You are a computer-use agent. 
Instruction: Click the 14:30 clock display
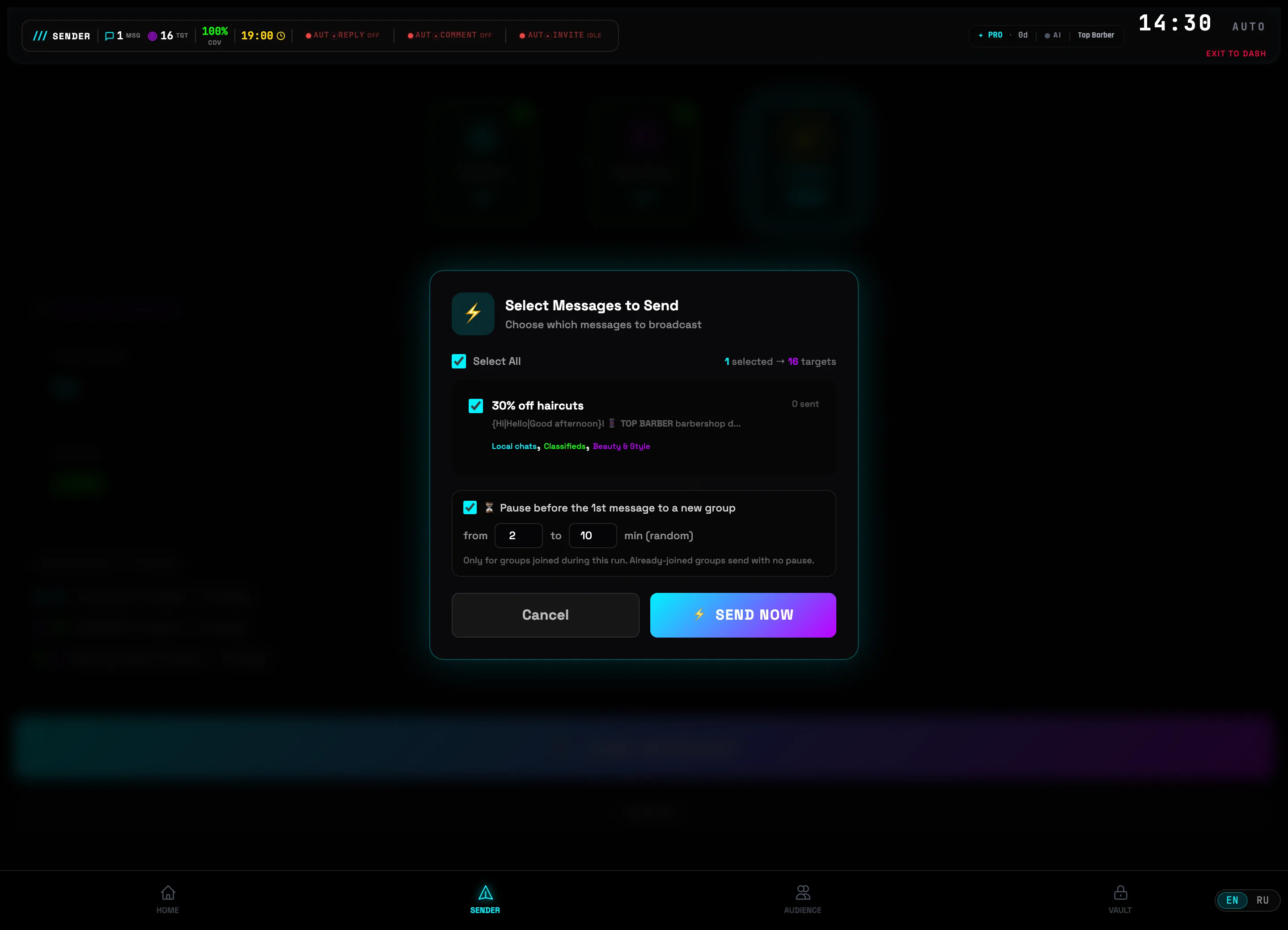point(1175,23)
